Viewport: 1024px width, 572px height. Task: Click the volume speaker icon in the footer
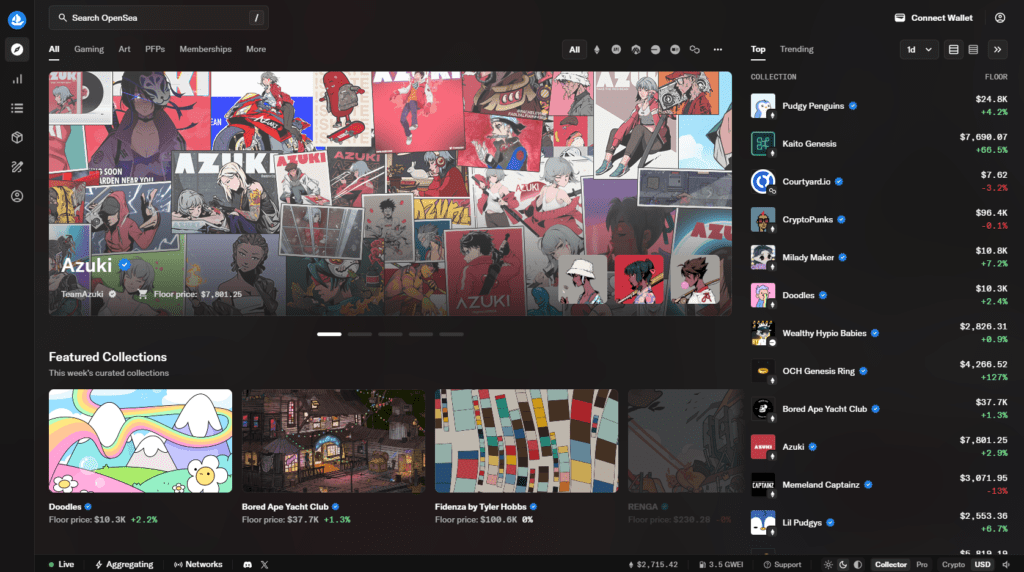(1006, 565)
